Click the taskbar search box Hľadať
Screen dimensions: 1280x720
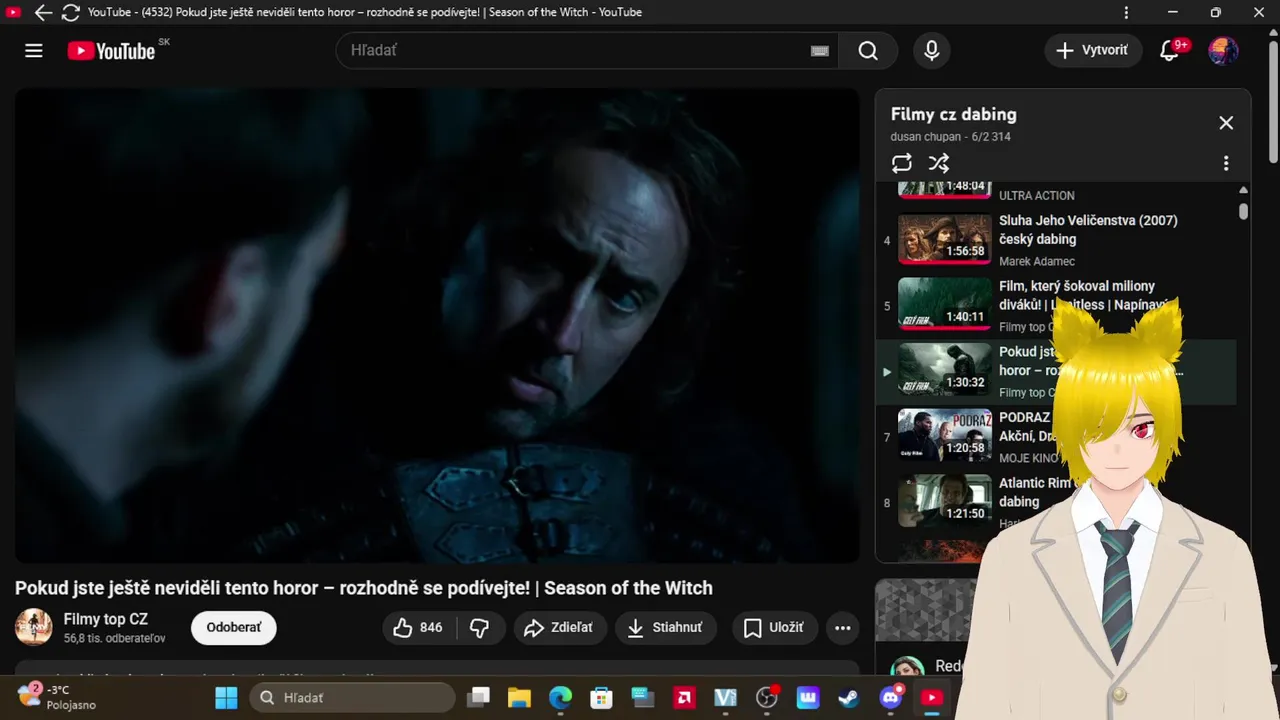pyautogui.click(x=353, y=697)
